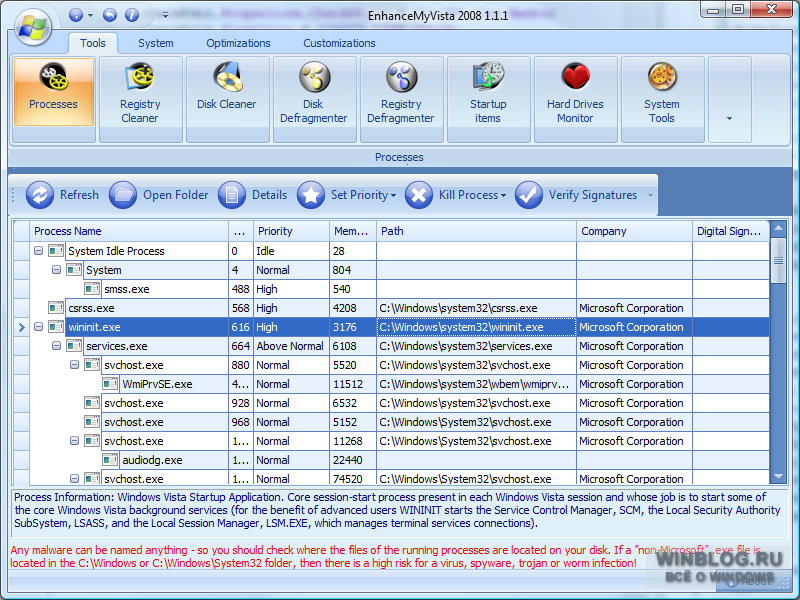
Task: Click the PID cell showing 488
Action: [x=241, y=289]
